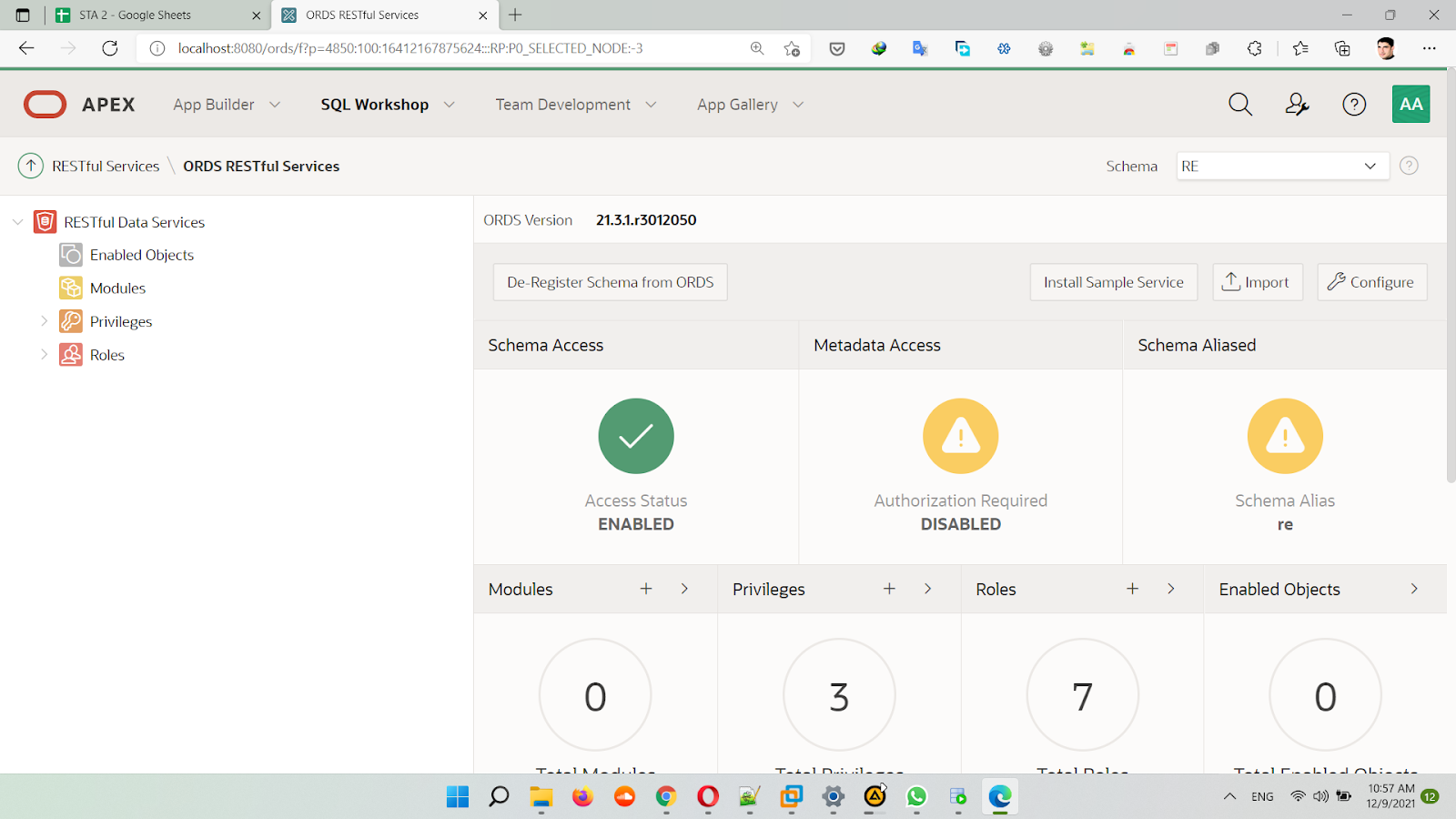Screen dimensions: 1456x819
Task: Add a new module with plus icon
Action: tap(646, 589)
